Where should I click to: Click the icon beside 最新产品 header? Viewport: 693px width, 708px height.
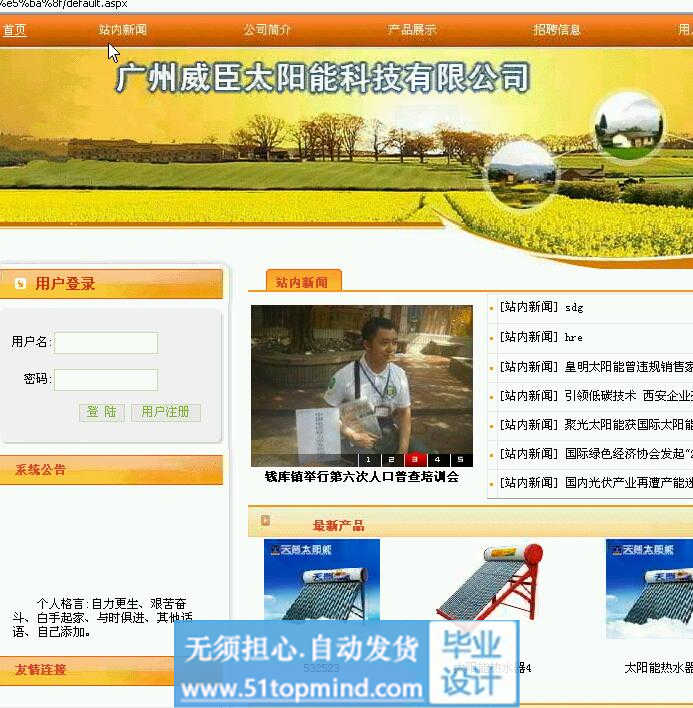click(x=265, y=521)
